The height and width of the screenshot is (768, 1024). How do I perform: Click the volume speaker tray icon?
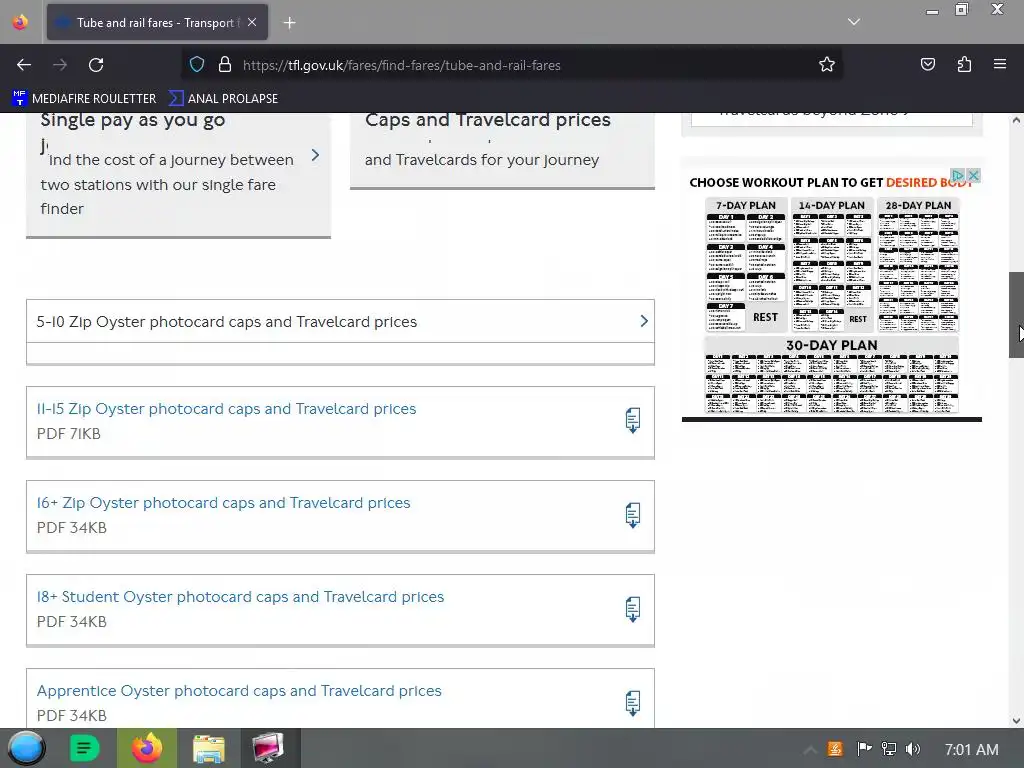tap(913, 749)
